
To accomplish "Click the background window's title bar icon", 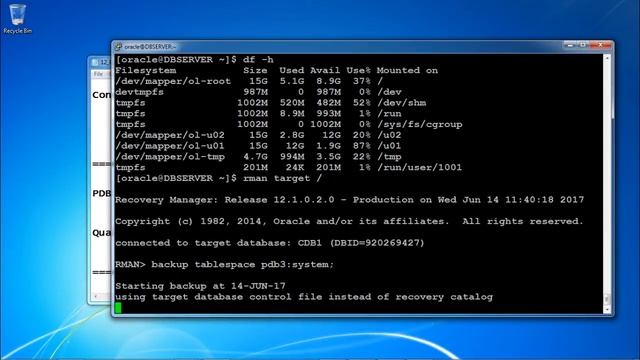I will point(95,62).
